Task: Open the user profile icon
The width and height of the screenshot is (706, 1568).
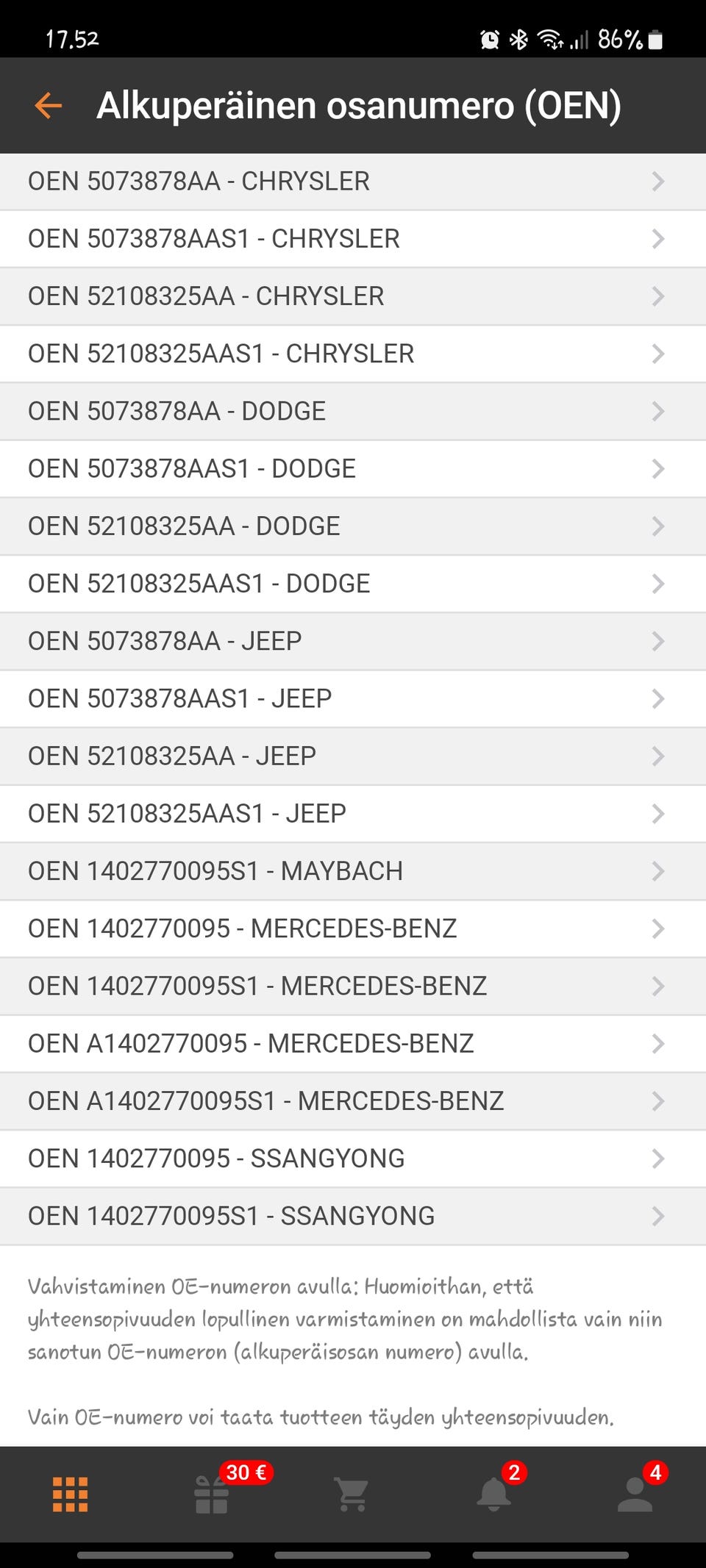Action: click(635, 1494)
